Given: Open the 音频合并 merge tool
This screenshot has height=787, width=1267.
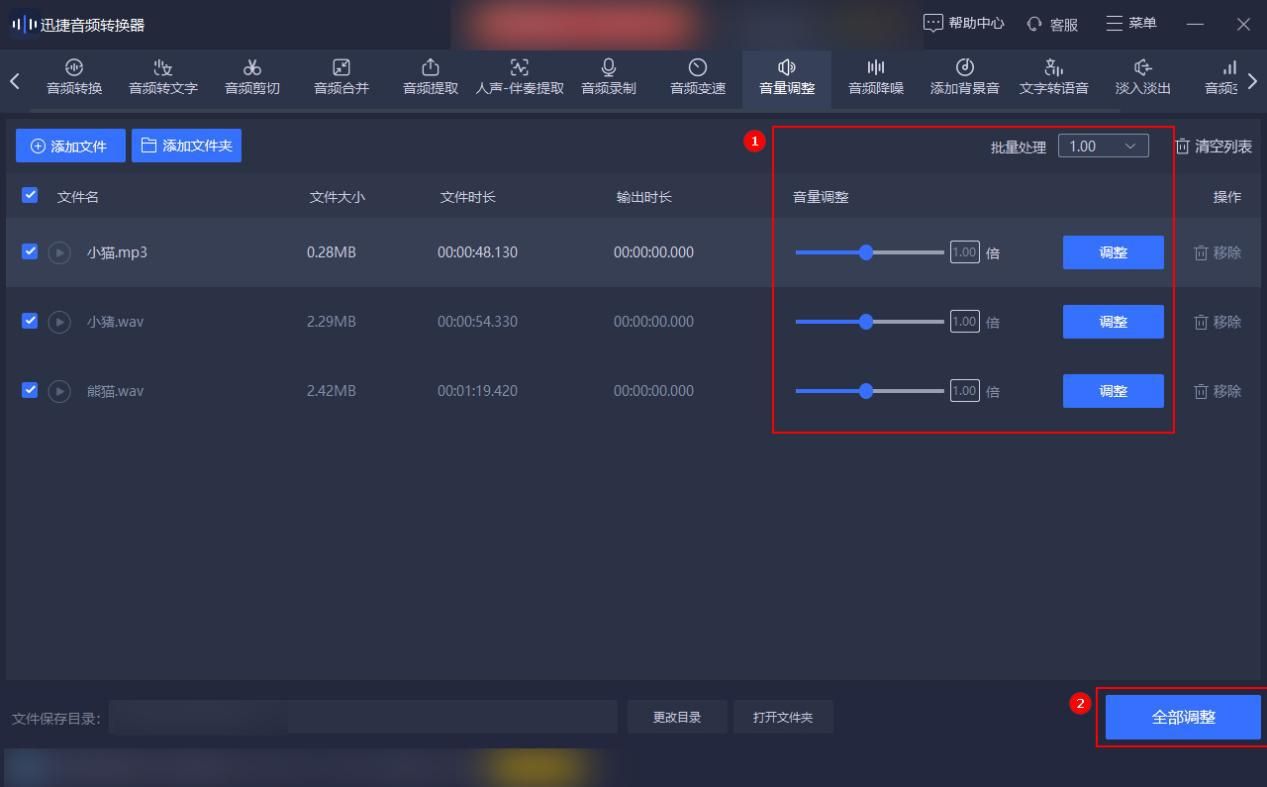Looking at the screenshot, I should click(340, 80).
